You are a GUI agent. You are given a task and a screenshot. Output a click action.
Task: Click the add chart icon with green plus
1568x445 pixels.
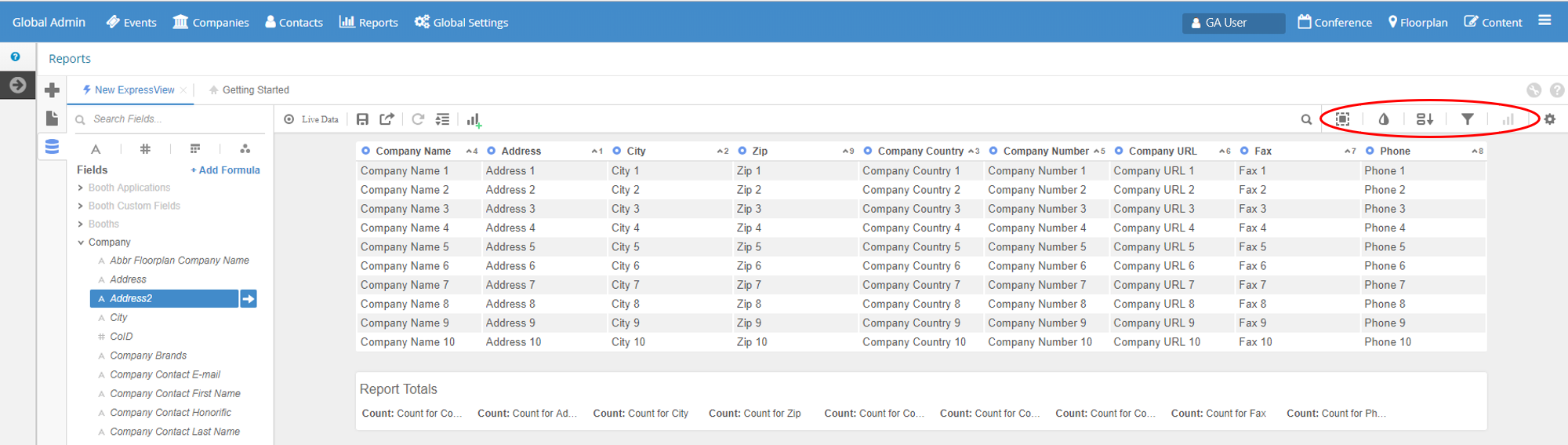(474, 120)
